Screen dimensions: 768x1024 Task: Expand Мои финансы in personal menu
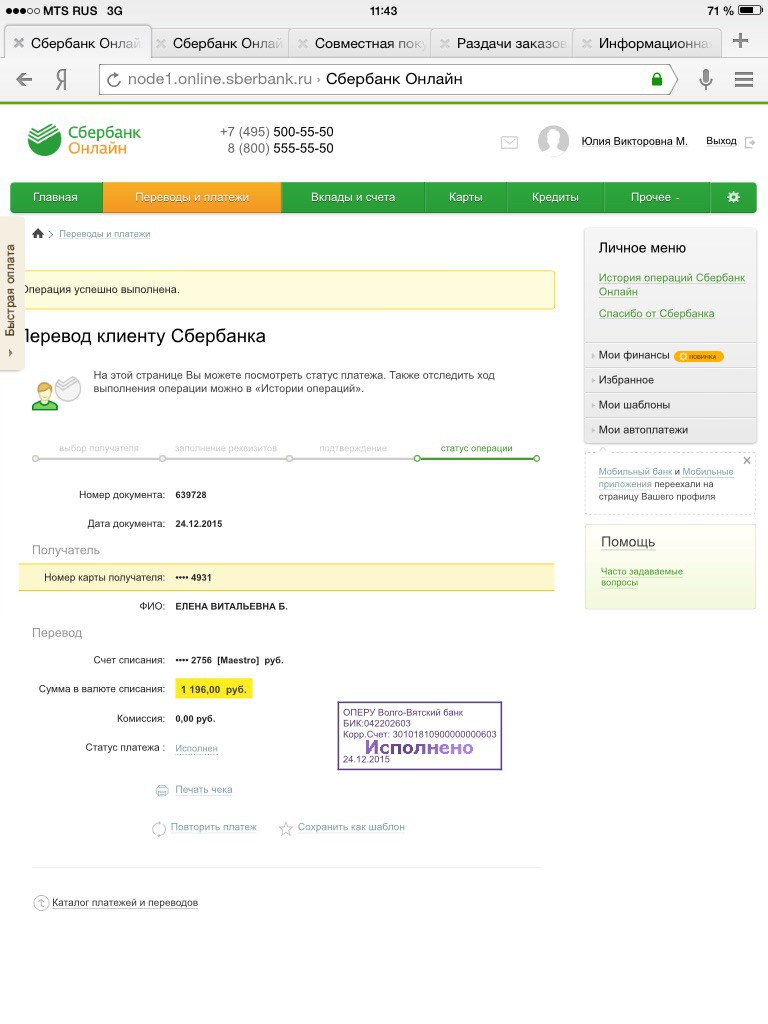633,355
